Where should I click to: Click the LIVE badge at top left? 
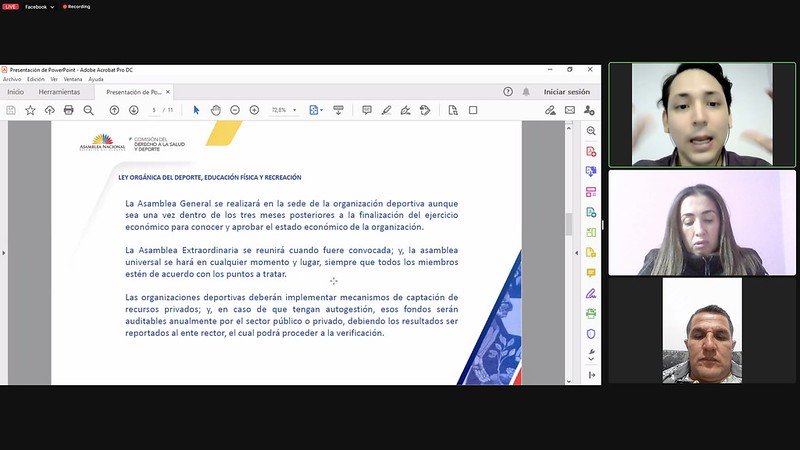[10, 7]
